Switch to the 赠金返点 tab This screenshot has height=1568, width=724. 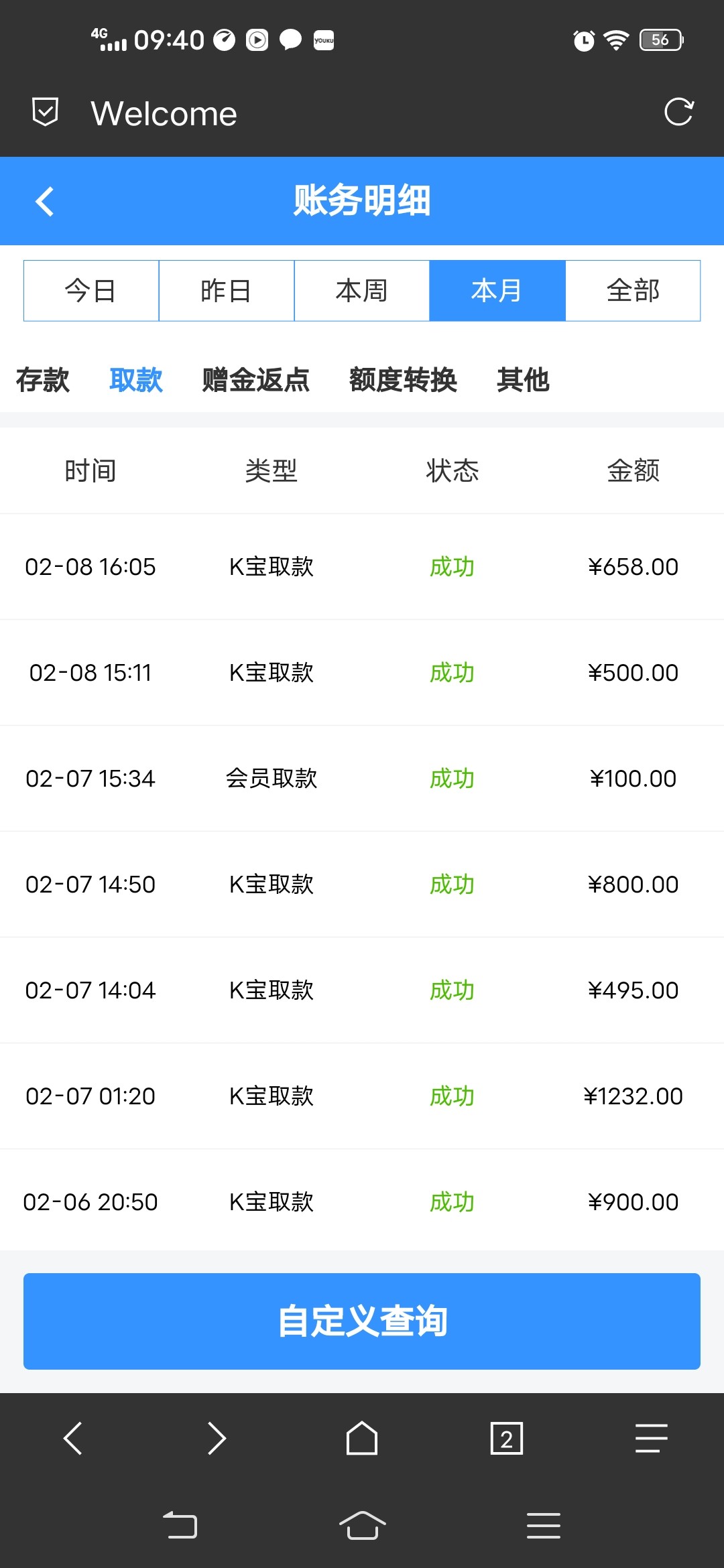256,380
